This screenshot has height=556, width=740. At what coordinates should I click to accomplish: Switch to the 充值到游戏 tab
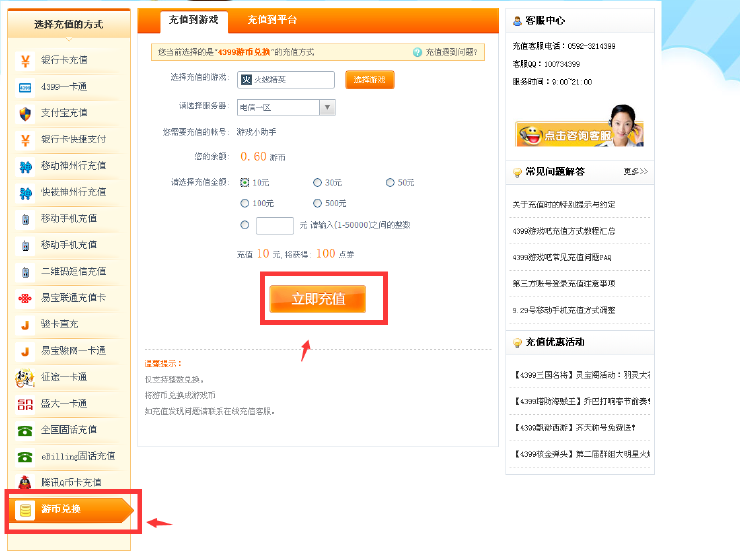click(193, 20)
